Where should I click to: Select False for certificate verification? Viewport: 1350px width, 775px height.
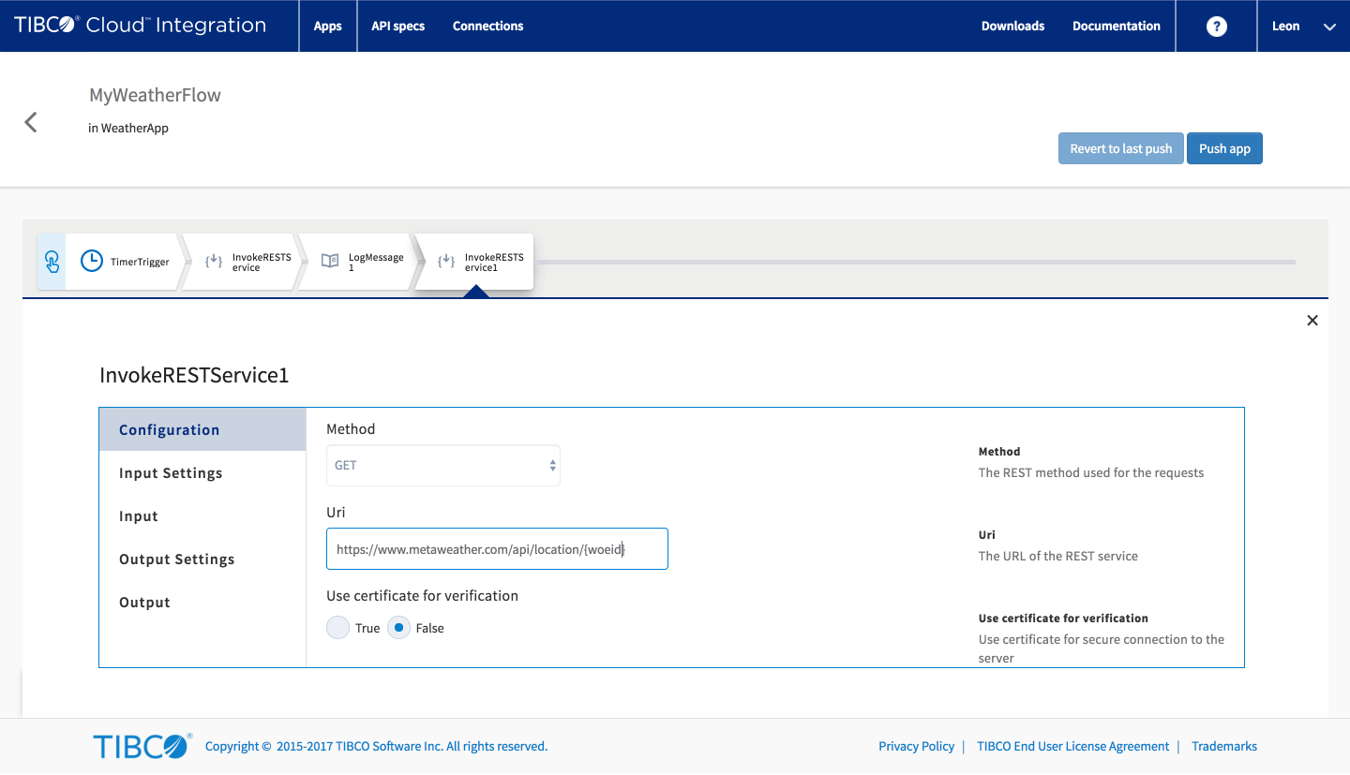399,628
